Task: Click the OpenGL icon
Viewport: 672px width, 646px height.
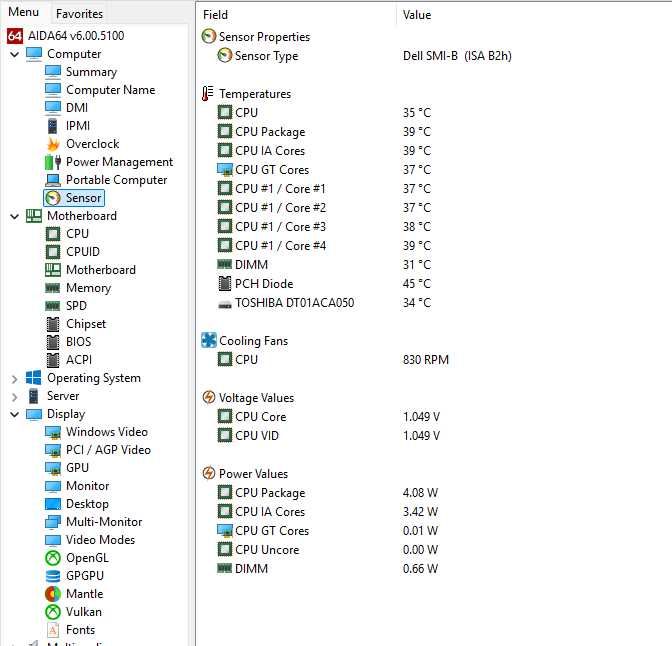Action: (x=53, y=558)
